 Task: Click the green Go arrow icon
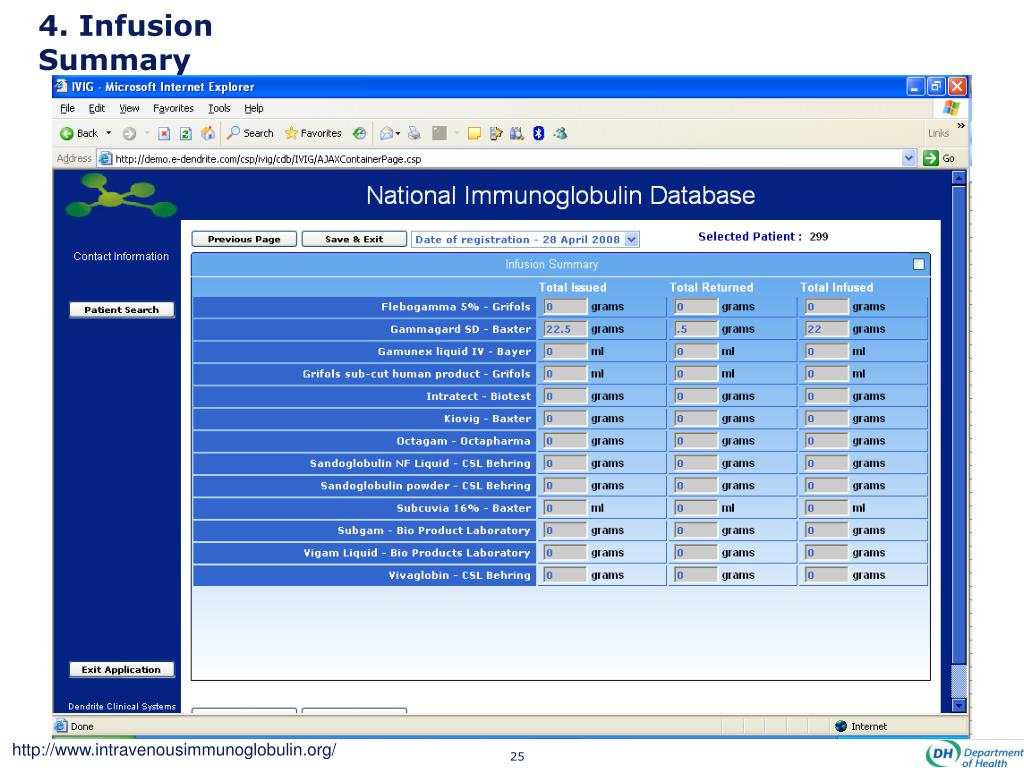point(931,158)
